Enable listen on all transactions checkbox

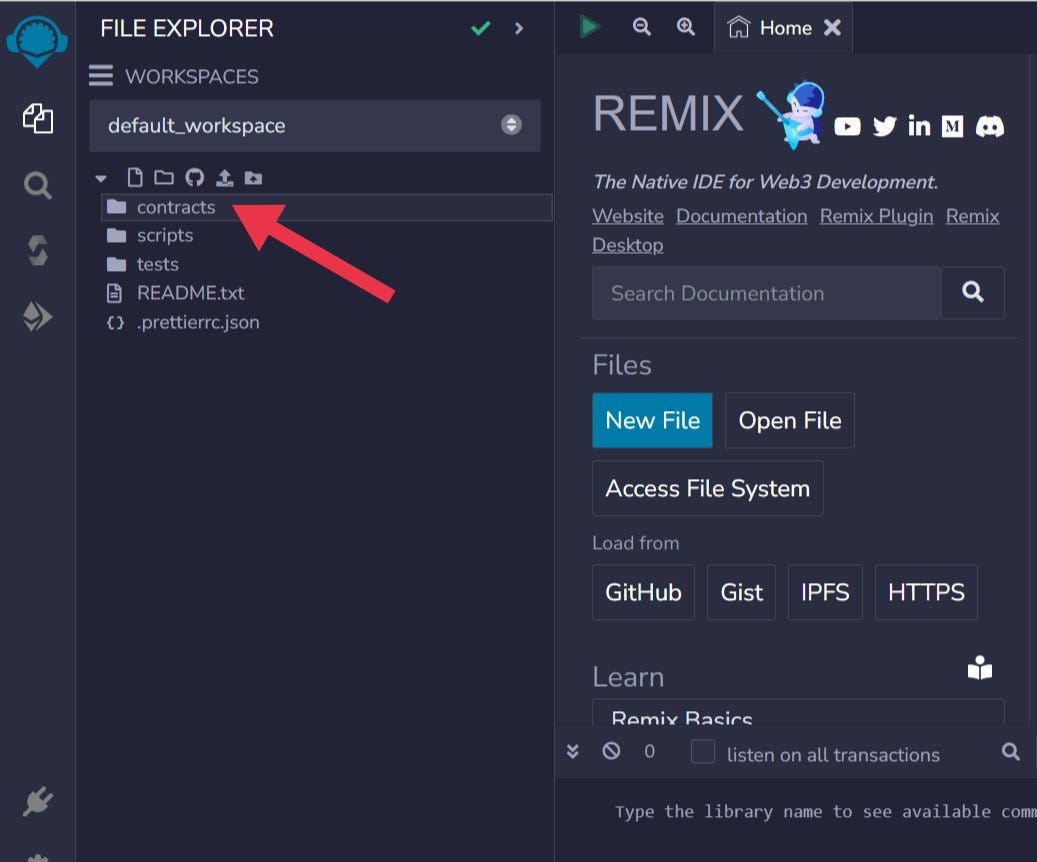pyautogui.click(x=702, y=752)
